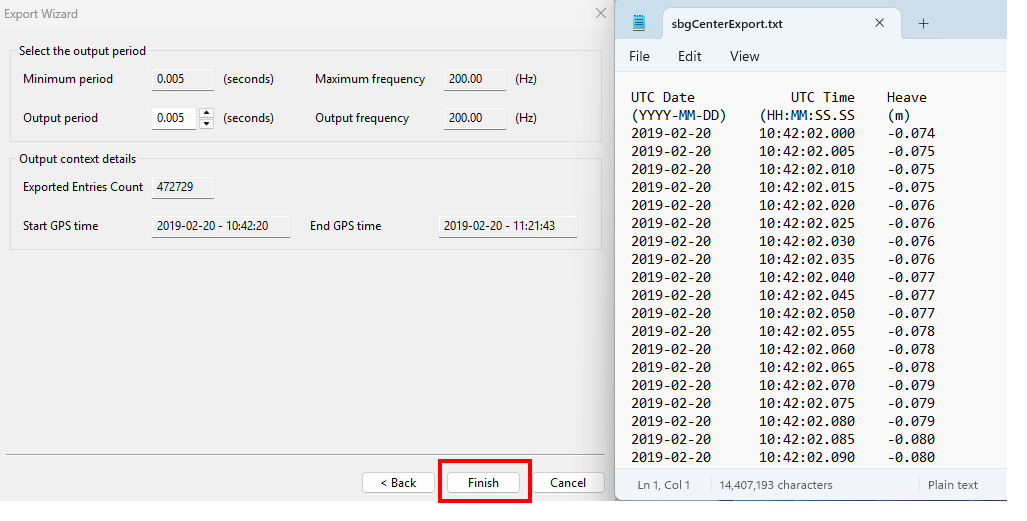1027x521 pixels.
Task: Click the UTC Date column header text
Action: coord(663,98)
